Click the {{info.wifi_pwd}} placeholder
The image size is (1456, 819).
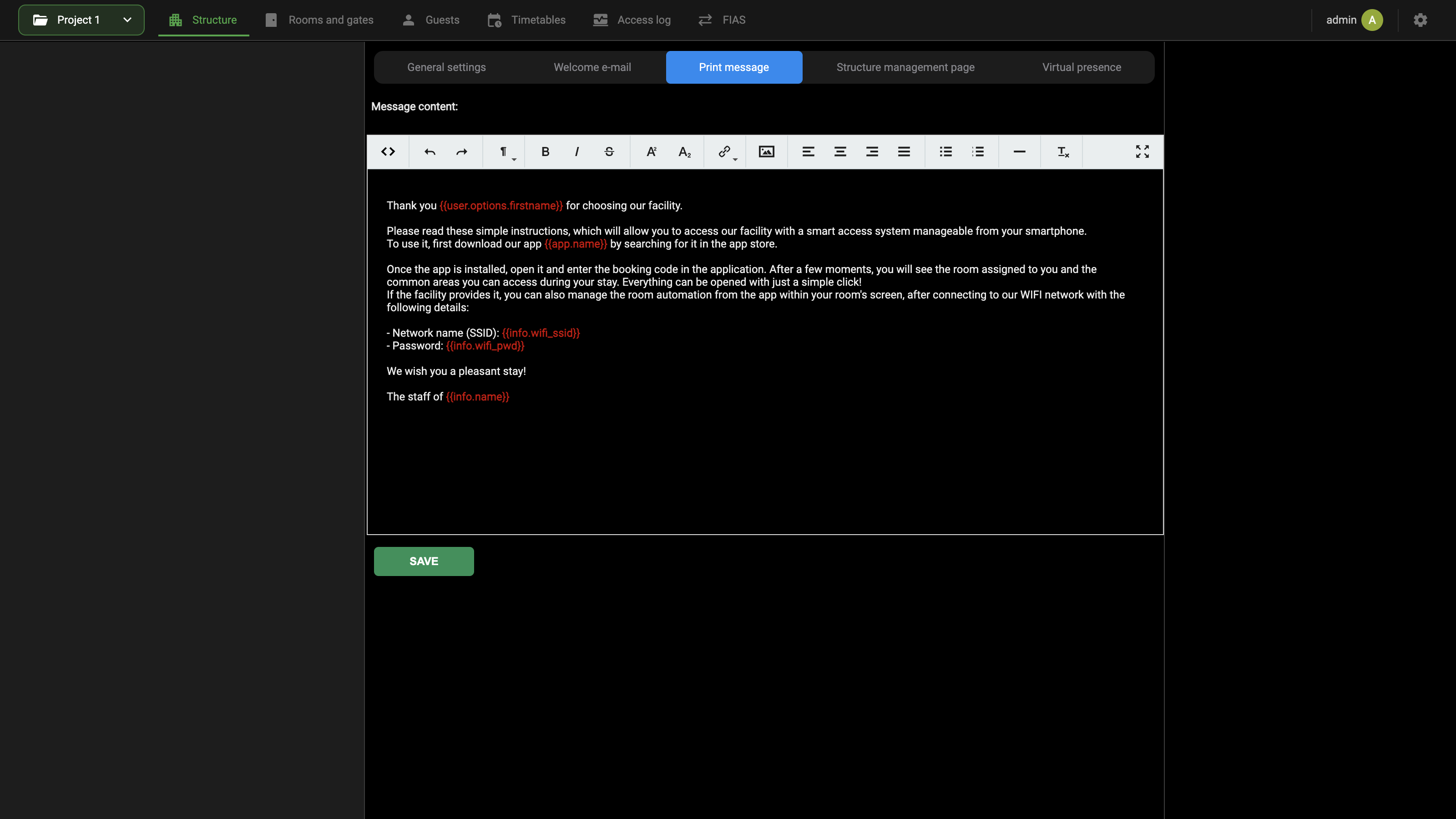point(485,346)
